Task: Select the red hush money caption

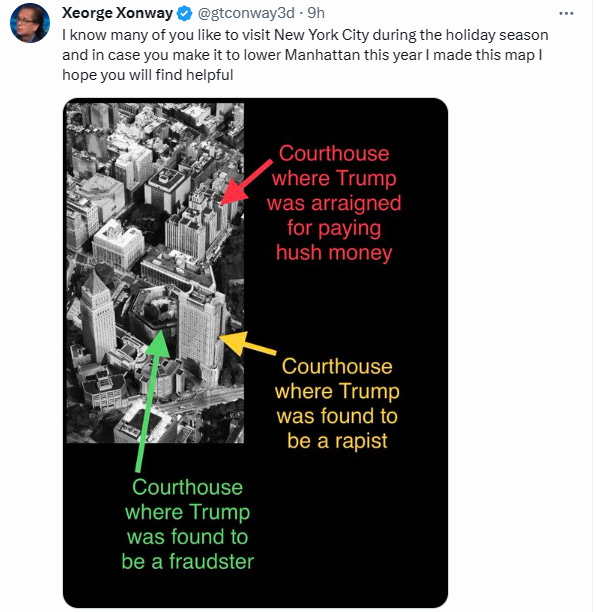Action: coord(334,203)
